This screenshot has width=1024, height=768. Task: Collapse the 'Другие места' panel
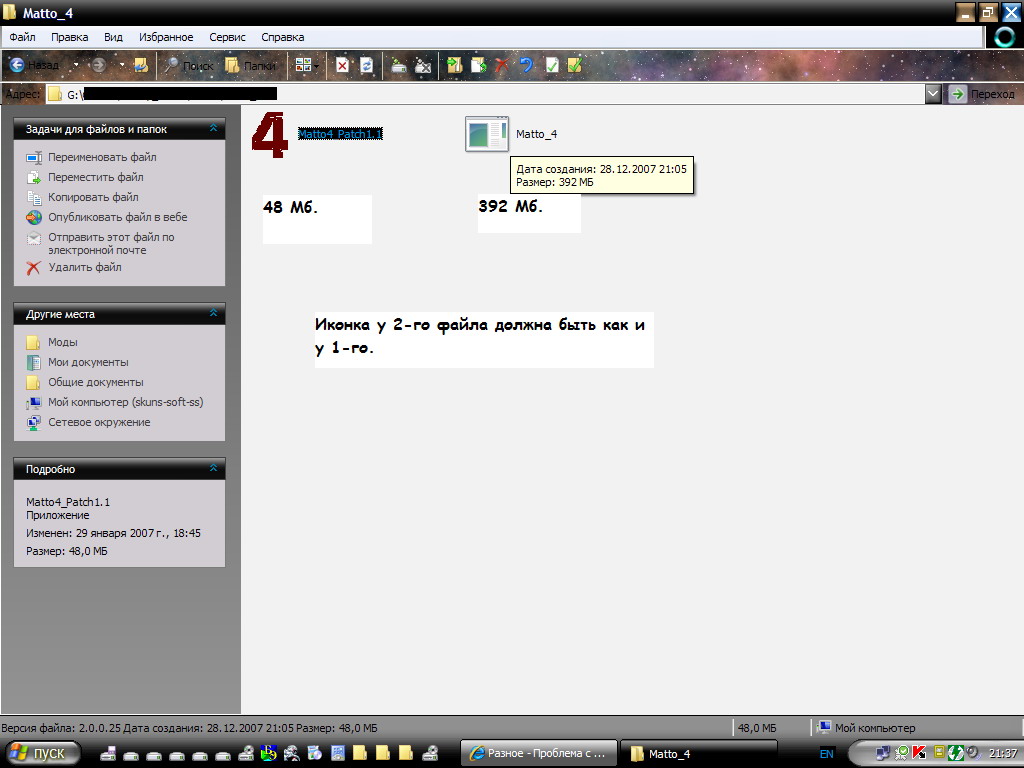point(213,314)
